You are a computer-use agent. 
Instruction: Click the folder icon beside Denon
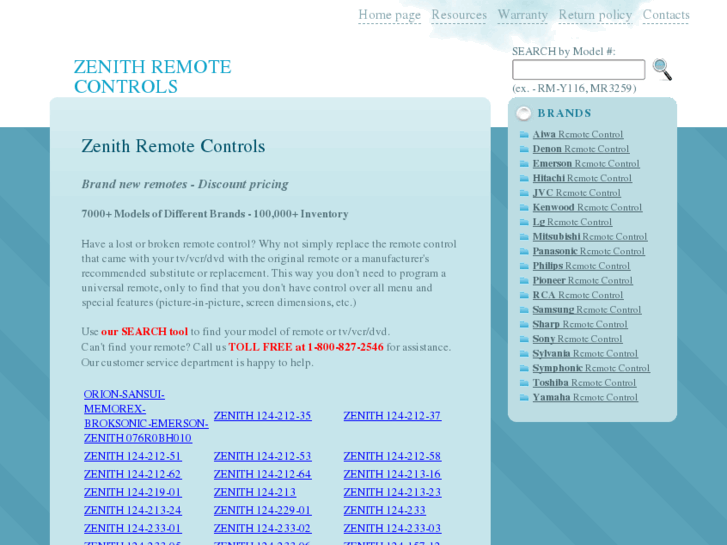524,149
